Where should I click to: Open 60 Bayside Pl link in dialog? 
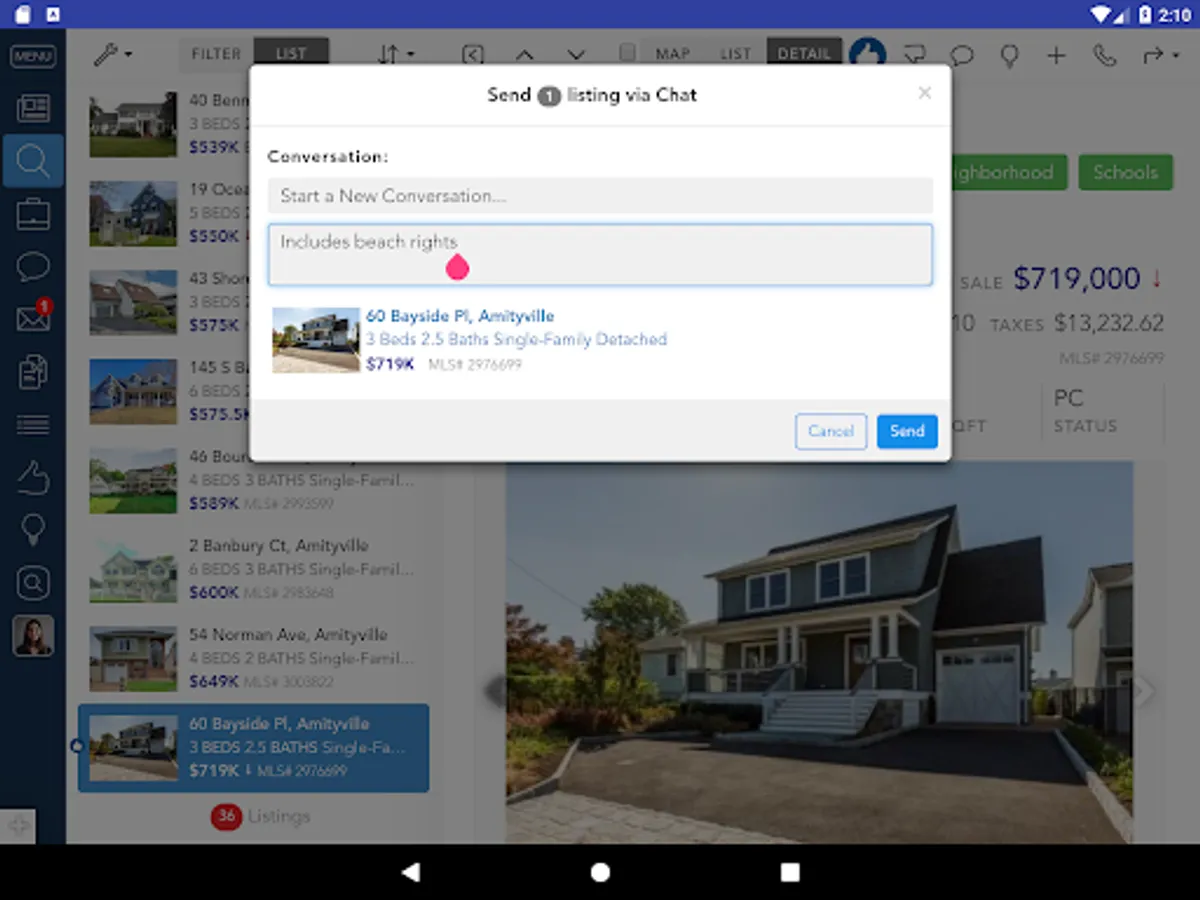pos(460,316)
